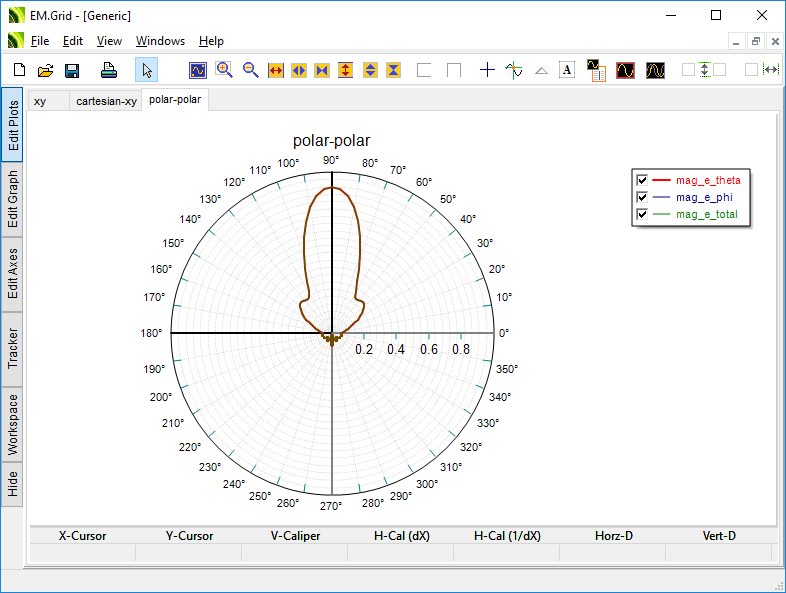Switch to the xy tab
786x593 pixels.
click(40, 101)
